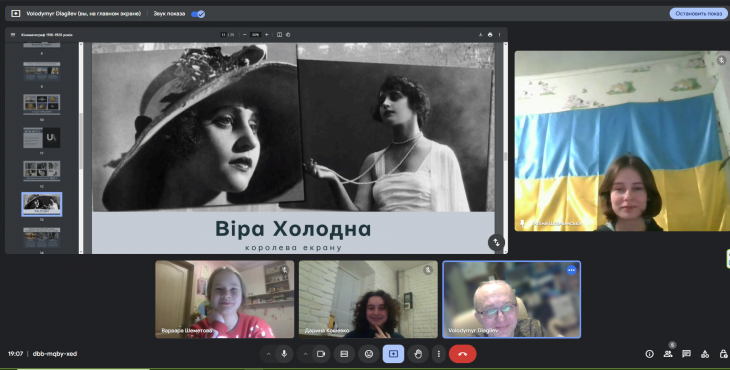Toggle captions in the meeting toolbar

click(344, 354)
